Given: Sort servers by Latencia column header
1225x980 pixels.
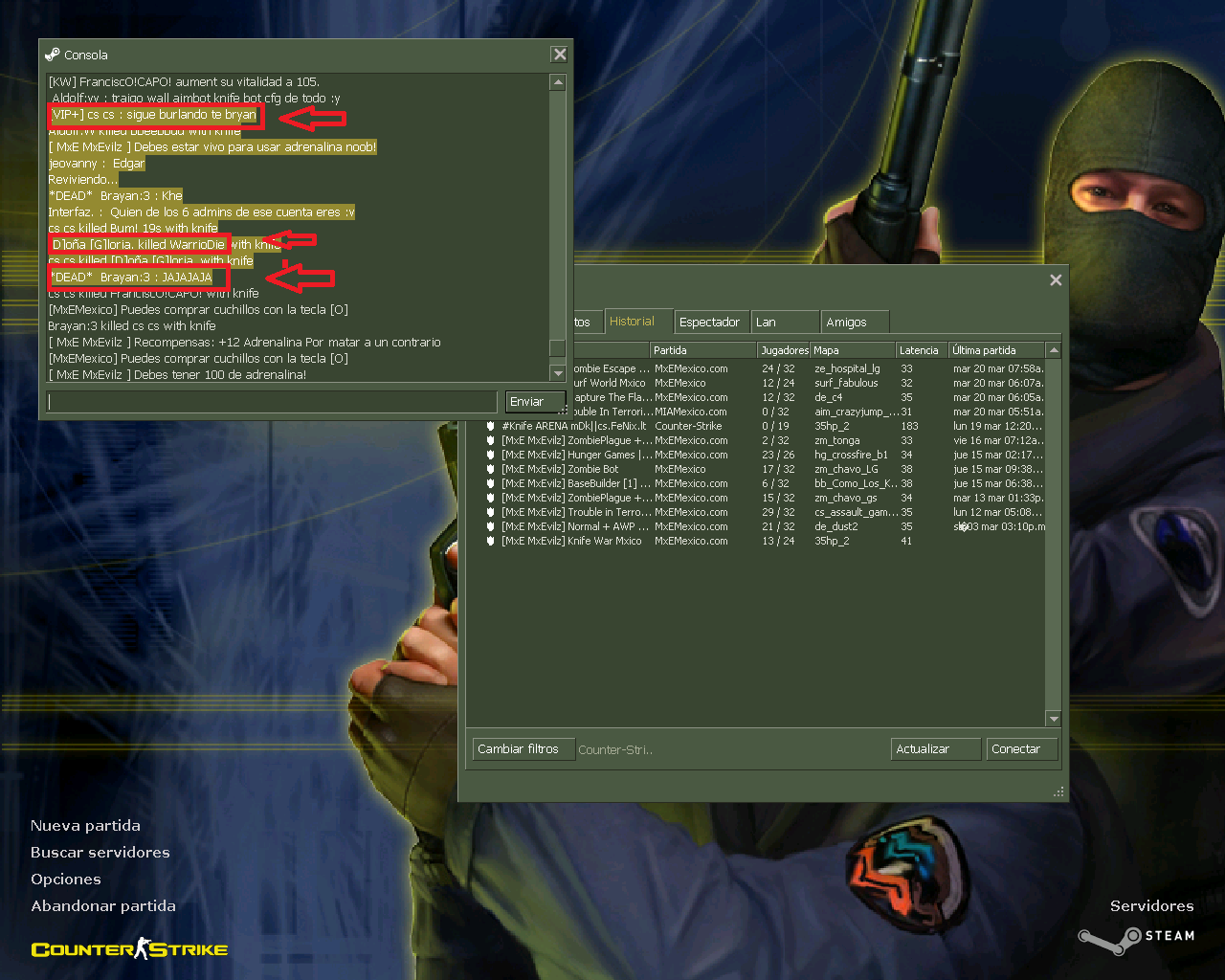Looking at the screenshot, I should [x=922, y=350].
